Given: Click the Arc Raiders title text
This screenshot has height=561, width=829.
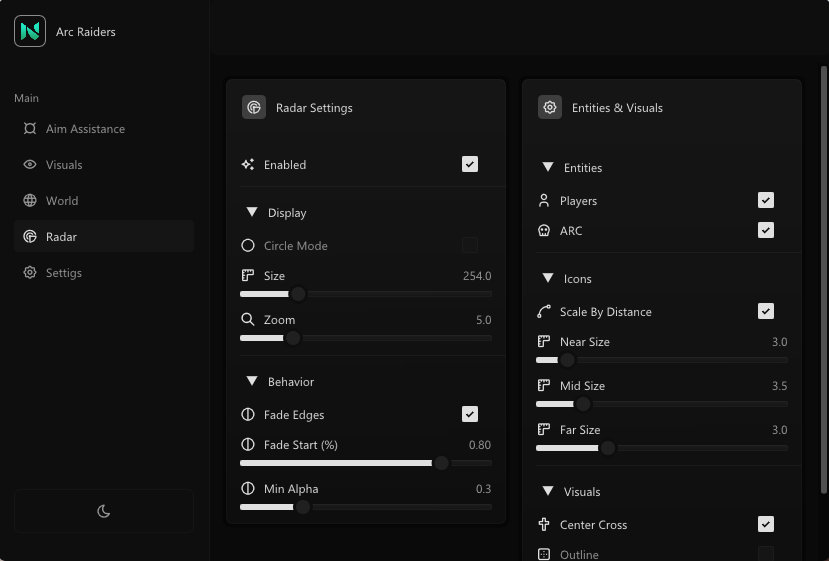Looking at the screenshot, I should point(86,32).
